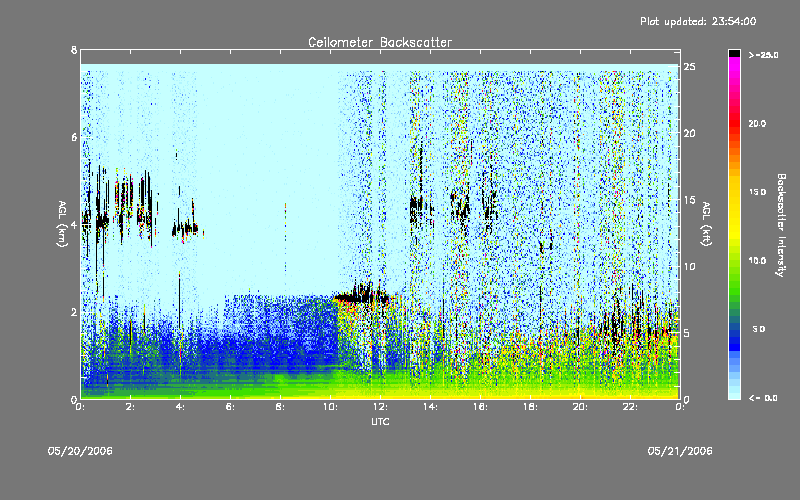Click the '20.0' colorbar tick label
Screen dimensions: 800x500
757,123
